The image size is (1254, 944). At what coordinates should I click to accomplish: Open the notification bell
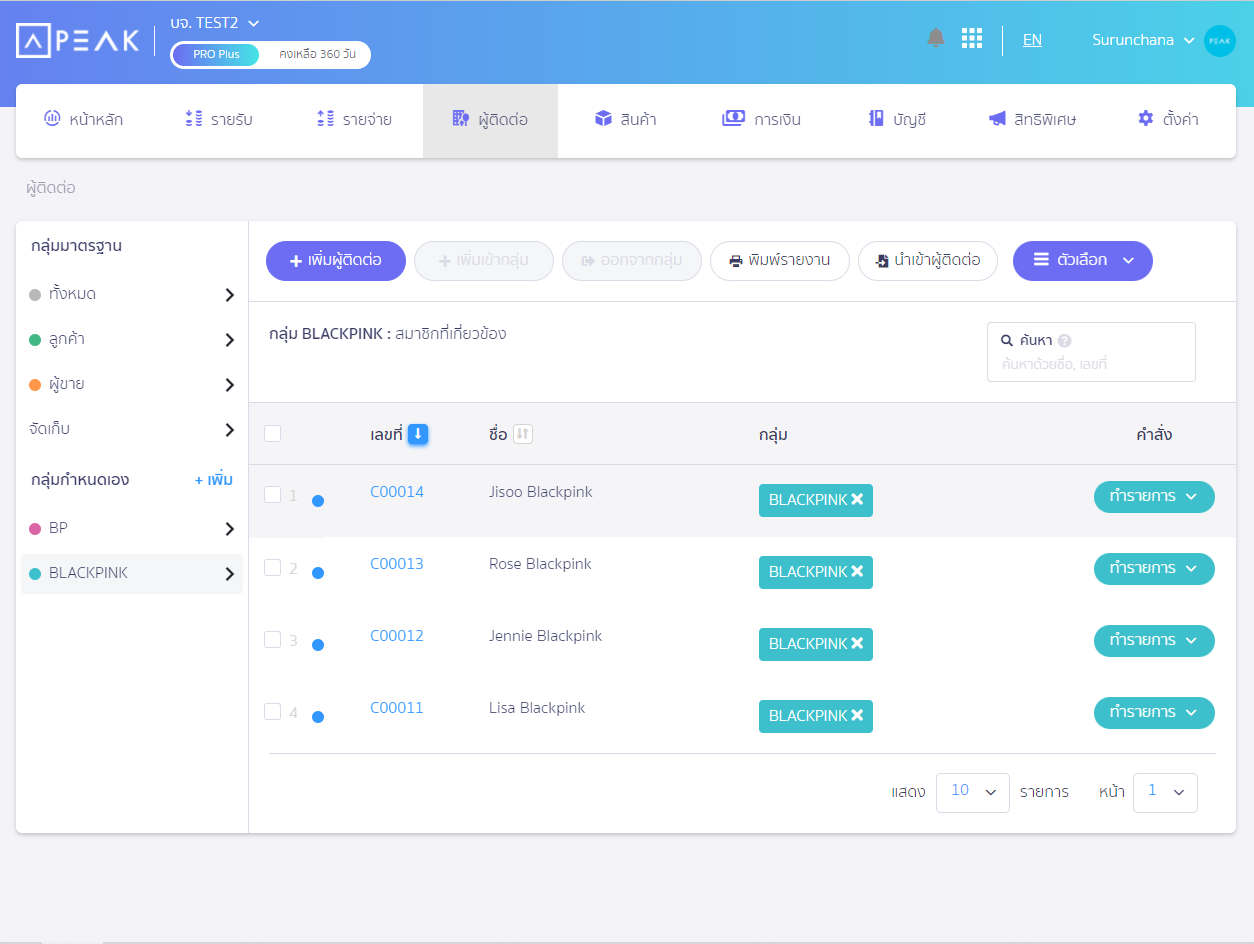[936, 38]
